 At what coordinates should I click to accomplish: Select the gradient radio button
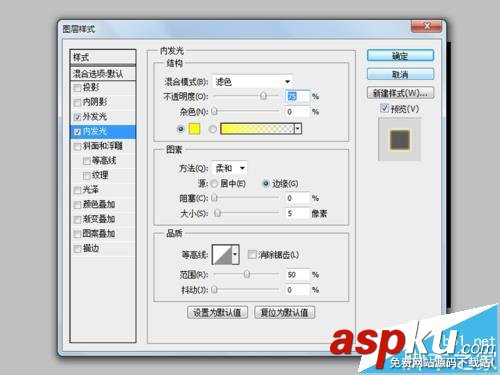click(x=212, y=129)
